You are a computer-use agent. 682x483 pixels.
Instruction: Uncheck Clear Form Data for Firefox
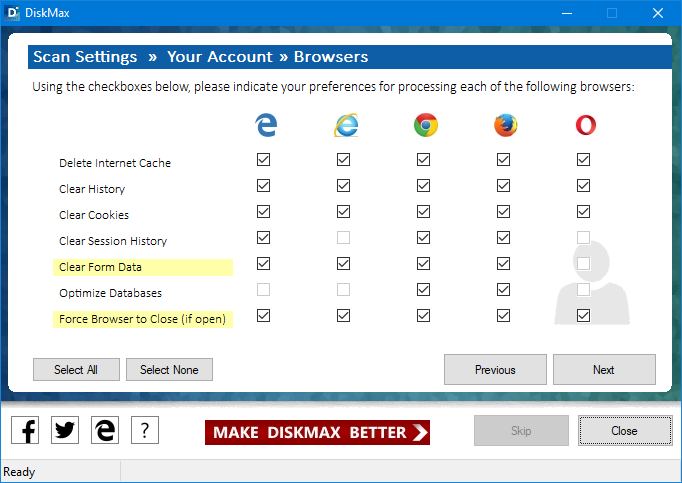click(x=503, y=264)
